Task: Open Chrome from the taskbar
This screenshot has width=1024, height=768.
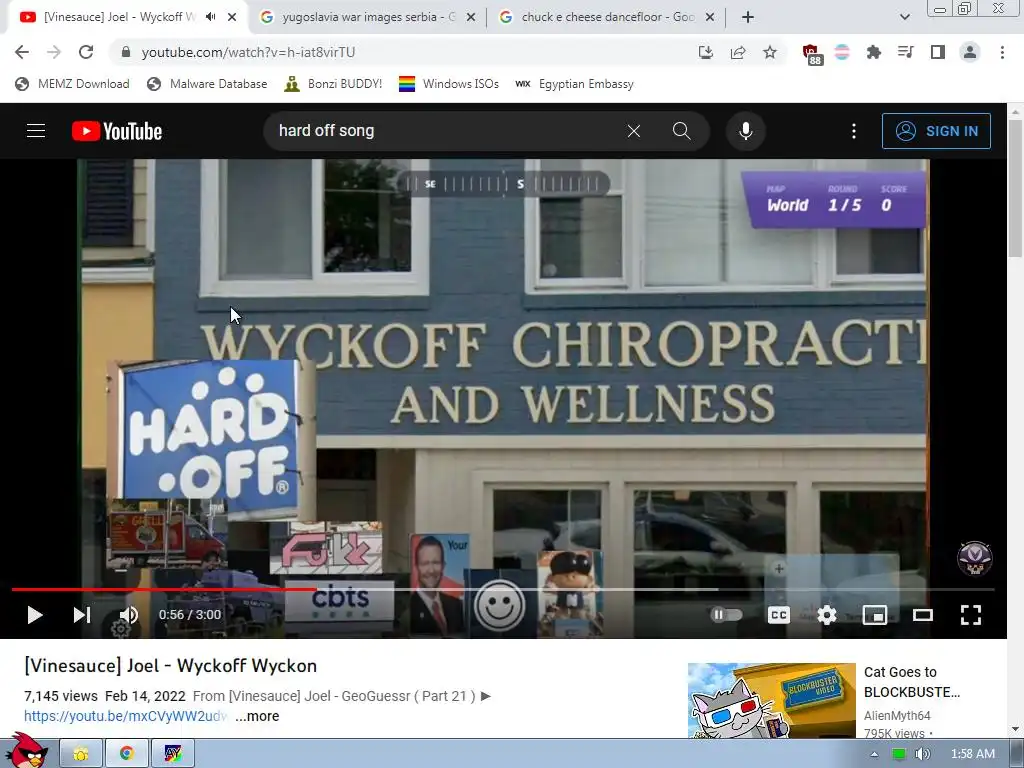Action: 127,754
